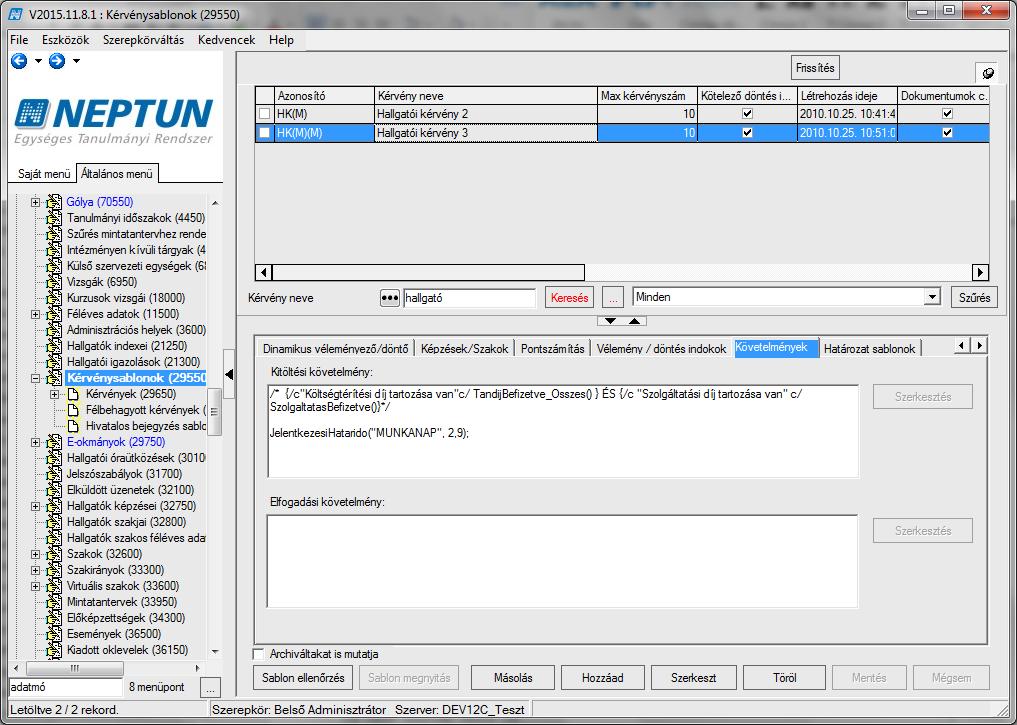The width and height of the screenshot is (1017, 725).
Task: Click the Szerkeszt button
Action: [693, 678]
